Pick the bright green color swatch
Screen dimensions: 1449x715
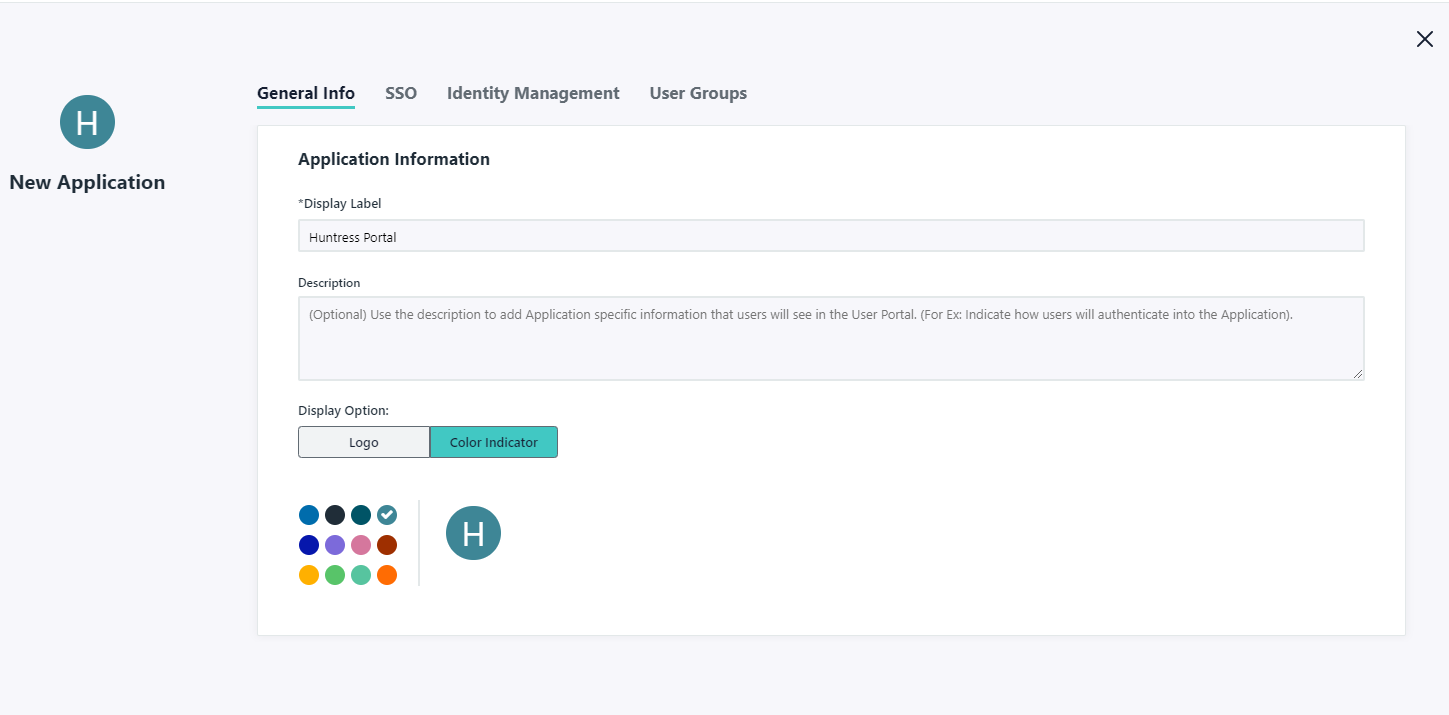coord(335,575)
